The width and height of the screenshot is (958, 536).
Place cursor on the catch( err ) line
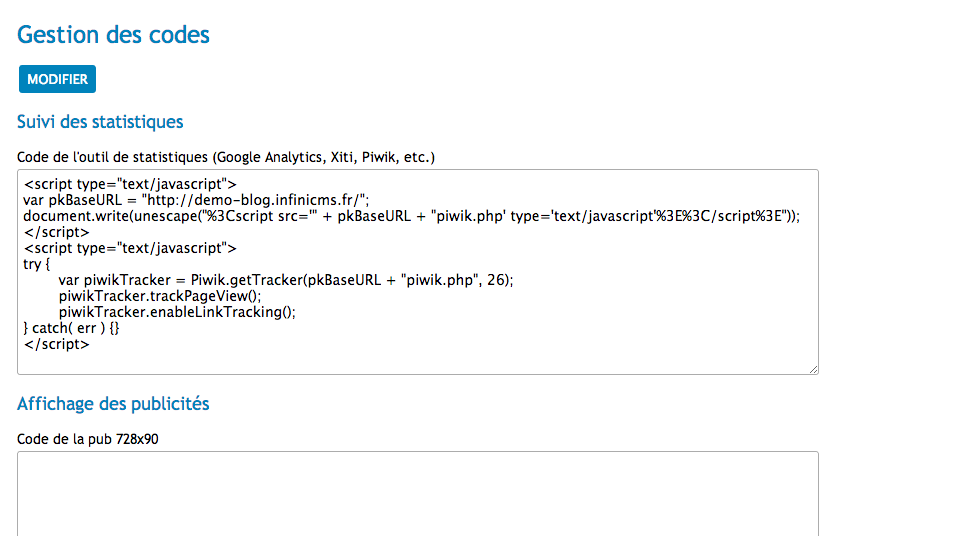(71, 328)
